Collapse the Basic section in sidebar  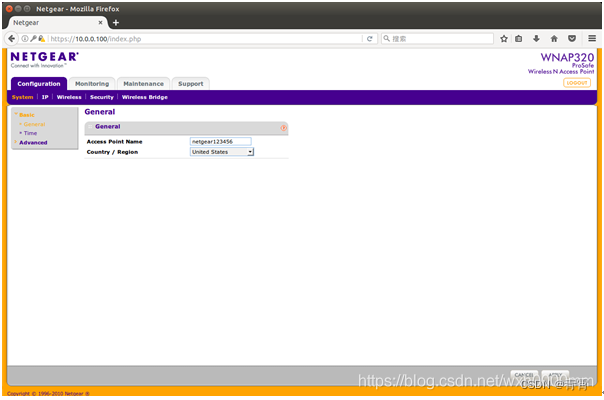(27, 115)
